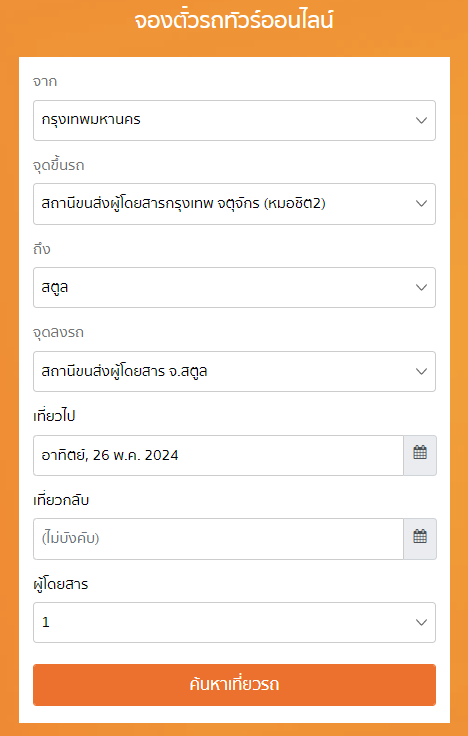Click the ค้นหาเที่ยวรถ search button
The width and height of the screenshot is (468, 736).
point(234,684)
